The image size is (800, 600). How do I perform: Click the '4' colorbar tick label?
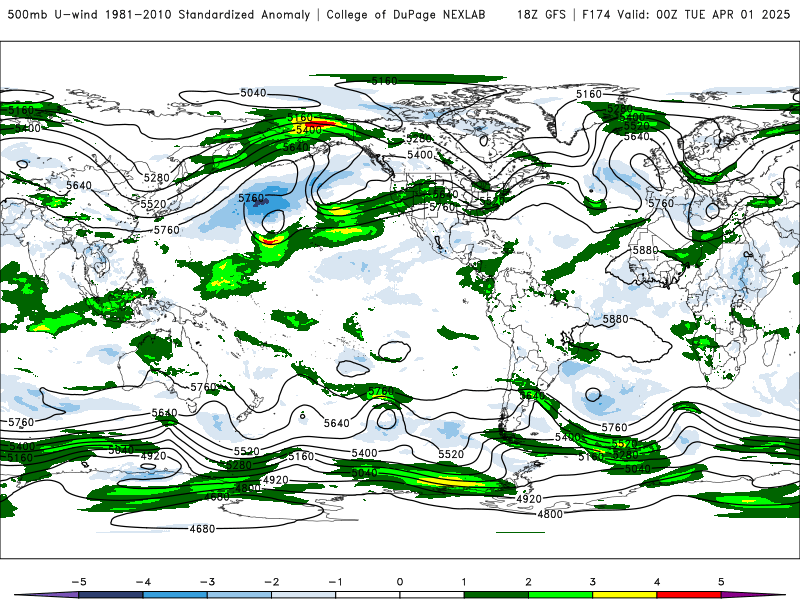657,582
